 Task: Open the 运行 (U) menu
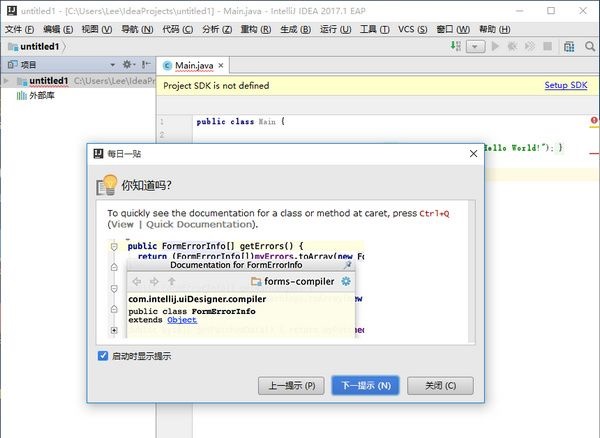[336, 29]
